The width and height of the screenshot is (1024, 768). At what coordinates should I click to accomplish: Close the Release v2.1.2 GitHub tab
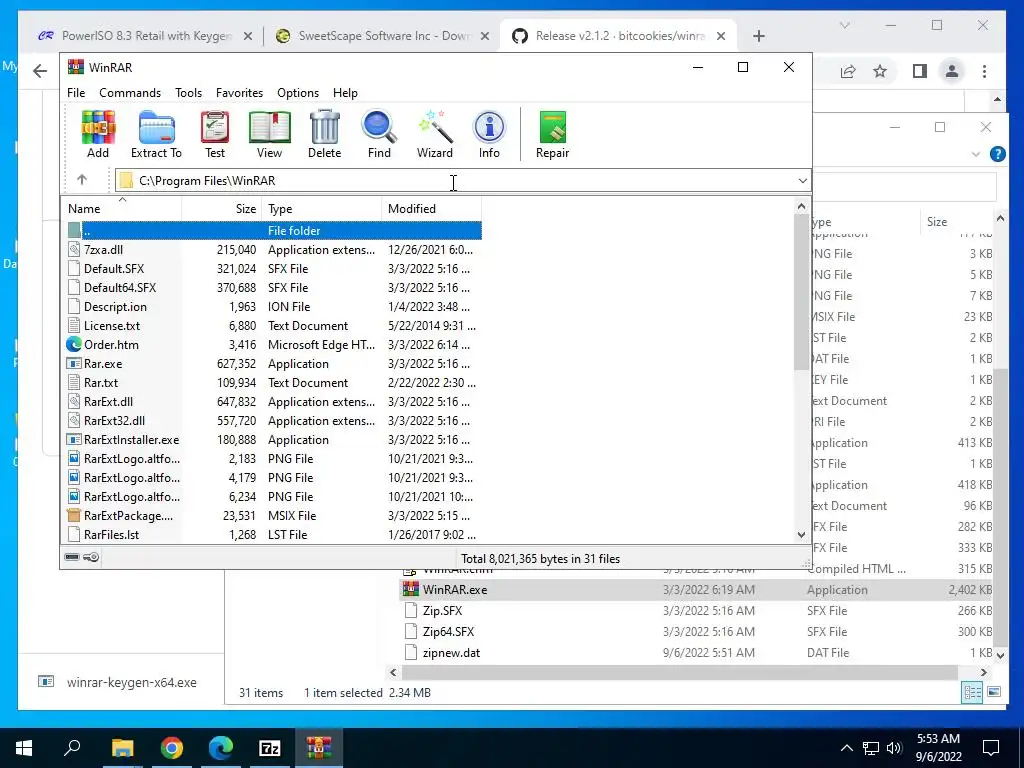(721, 36)
